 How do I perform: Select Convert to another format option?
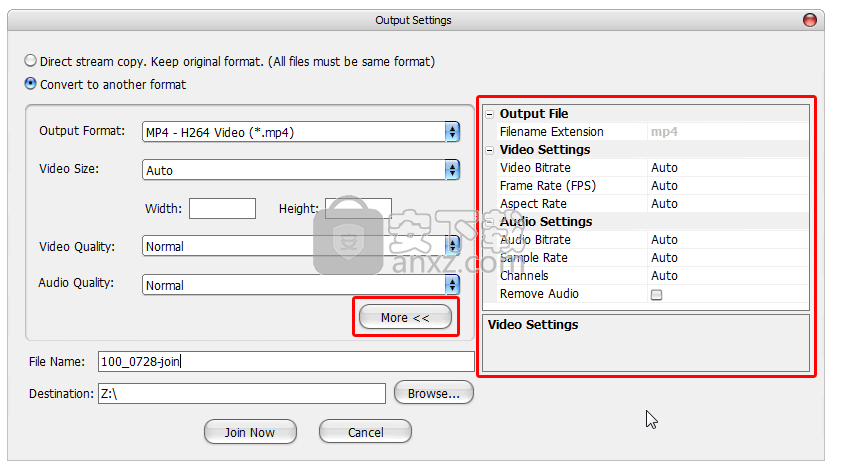point(31,84)
